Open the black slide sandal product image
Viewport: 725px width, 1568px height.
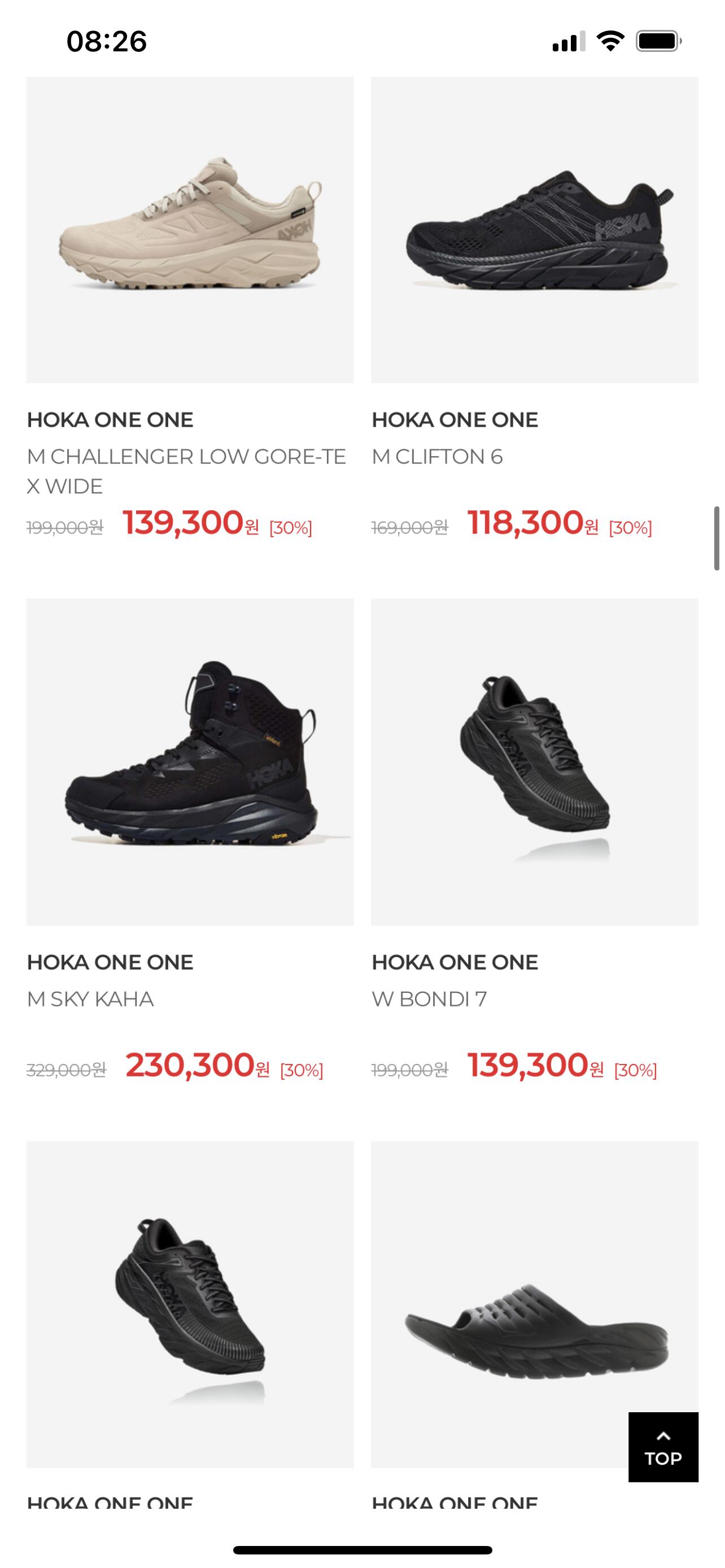pyautogui.click(x=535, y=1304)
